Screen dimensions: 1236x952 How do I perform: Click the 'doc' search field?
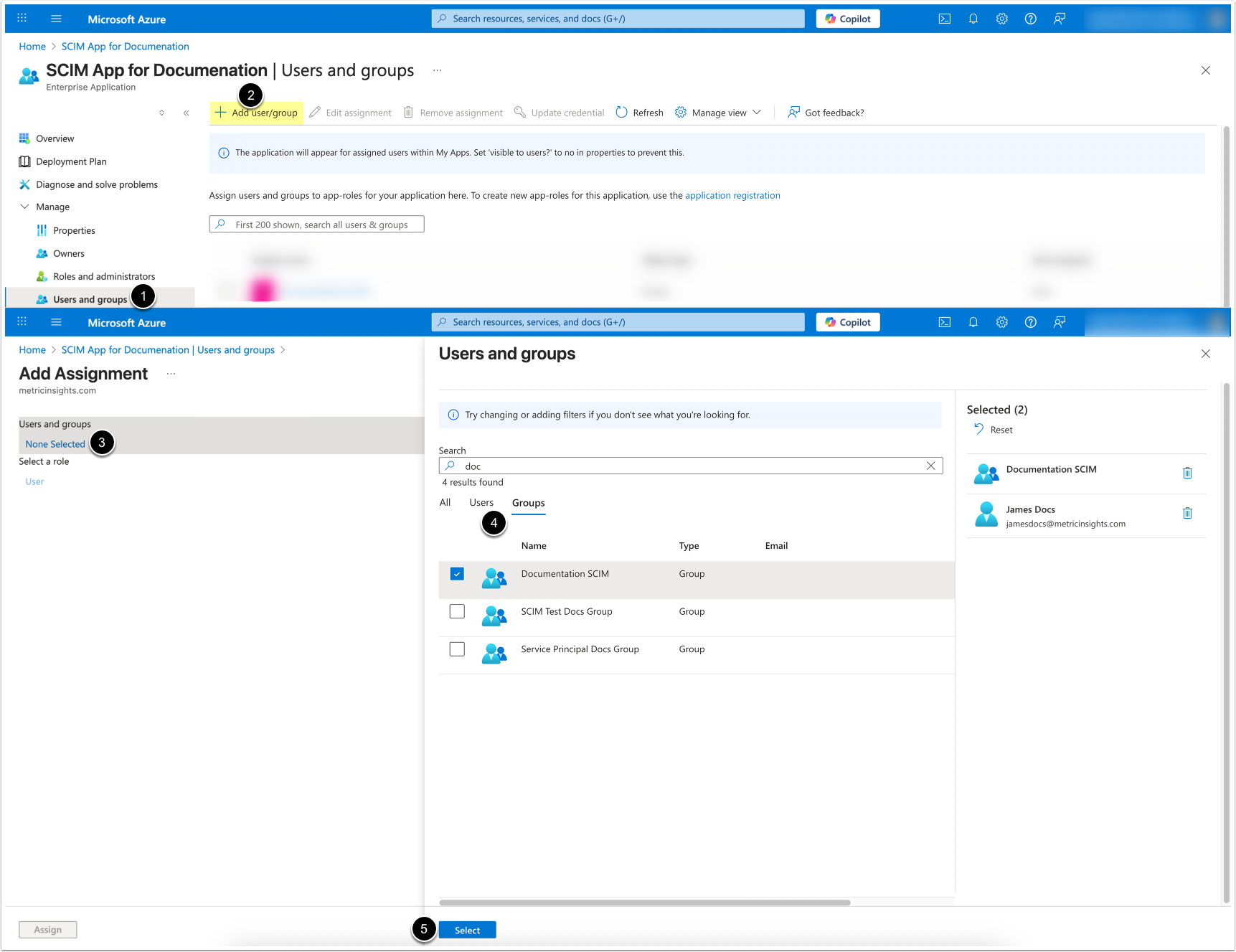pos(691,466)
